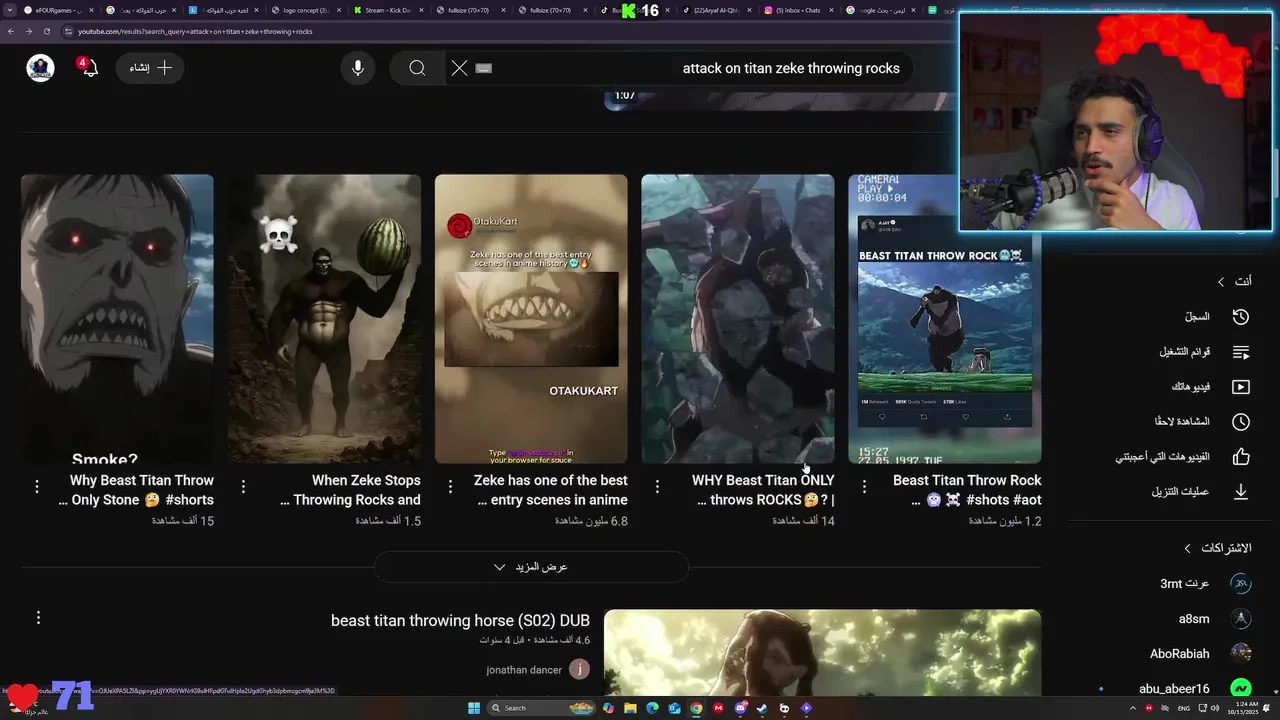Open the عرنت 3rnt subscription channel
The width and height of the screenshot is (1280, 720).
point(1205,584)
